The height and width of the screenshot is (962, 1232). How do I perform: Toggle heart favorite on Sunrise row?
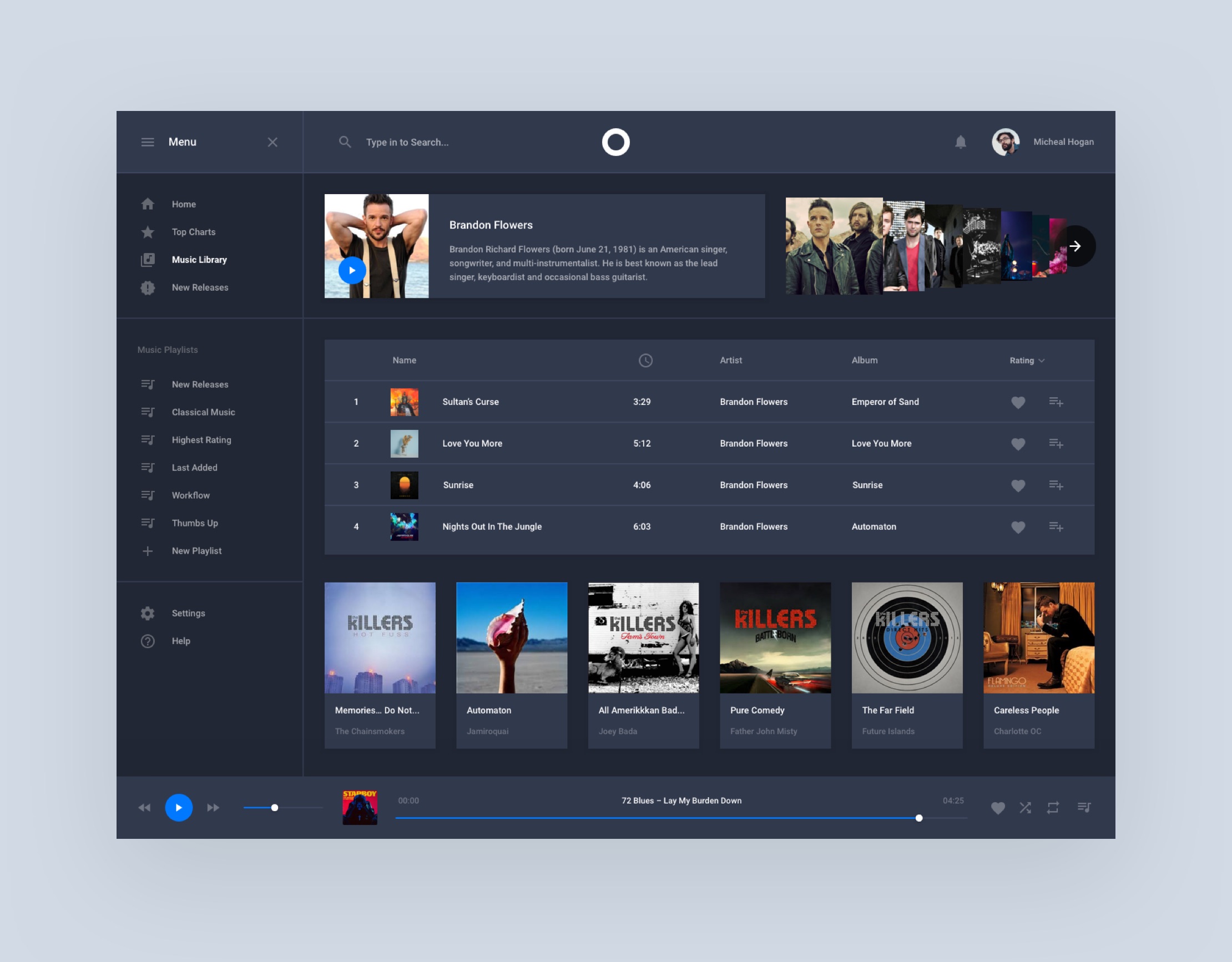[x=1018, y=485]
